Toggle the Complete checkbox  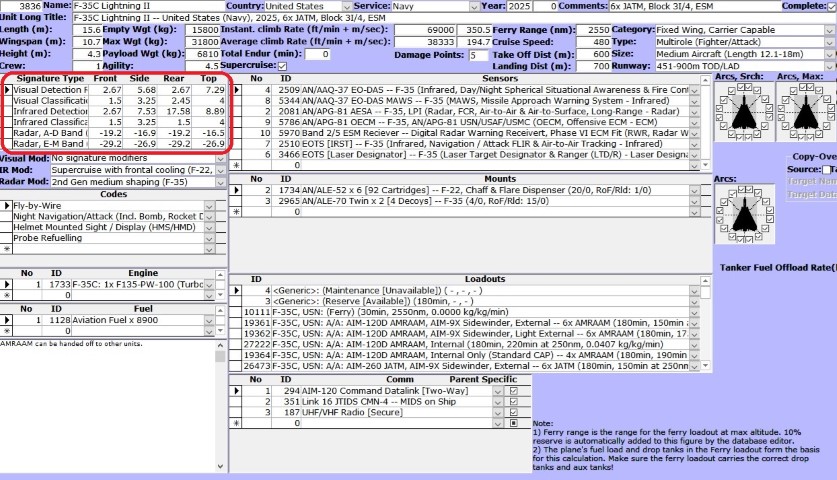832,6
